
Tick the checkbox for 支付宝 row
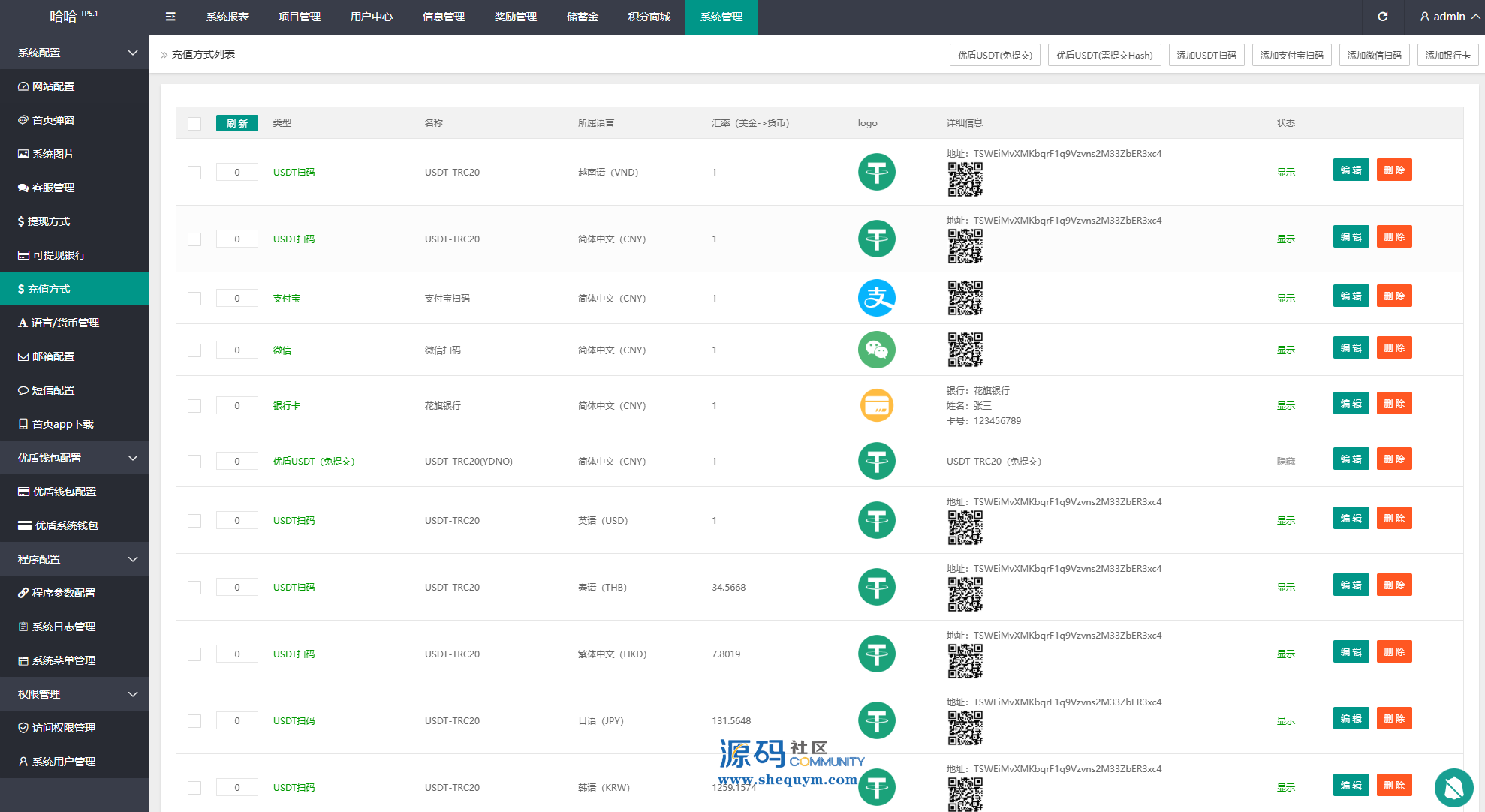click(x=194, y=299)
